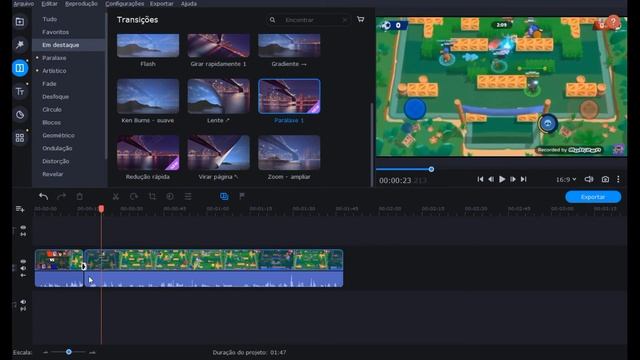Open the Configurações menu
This screenshot has height=360, width=640.
click(x=124, y=4)
